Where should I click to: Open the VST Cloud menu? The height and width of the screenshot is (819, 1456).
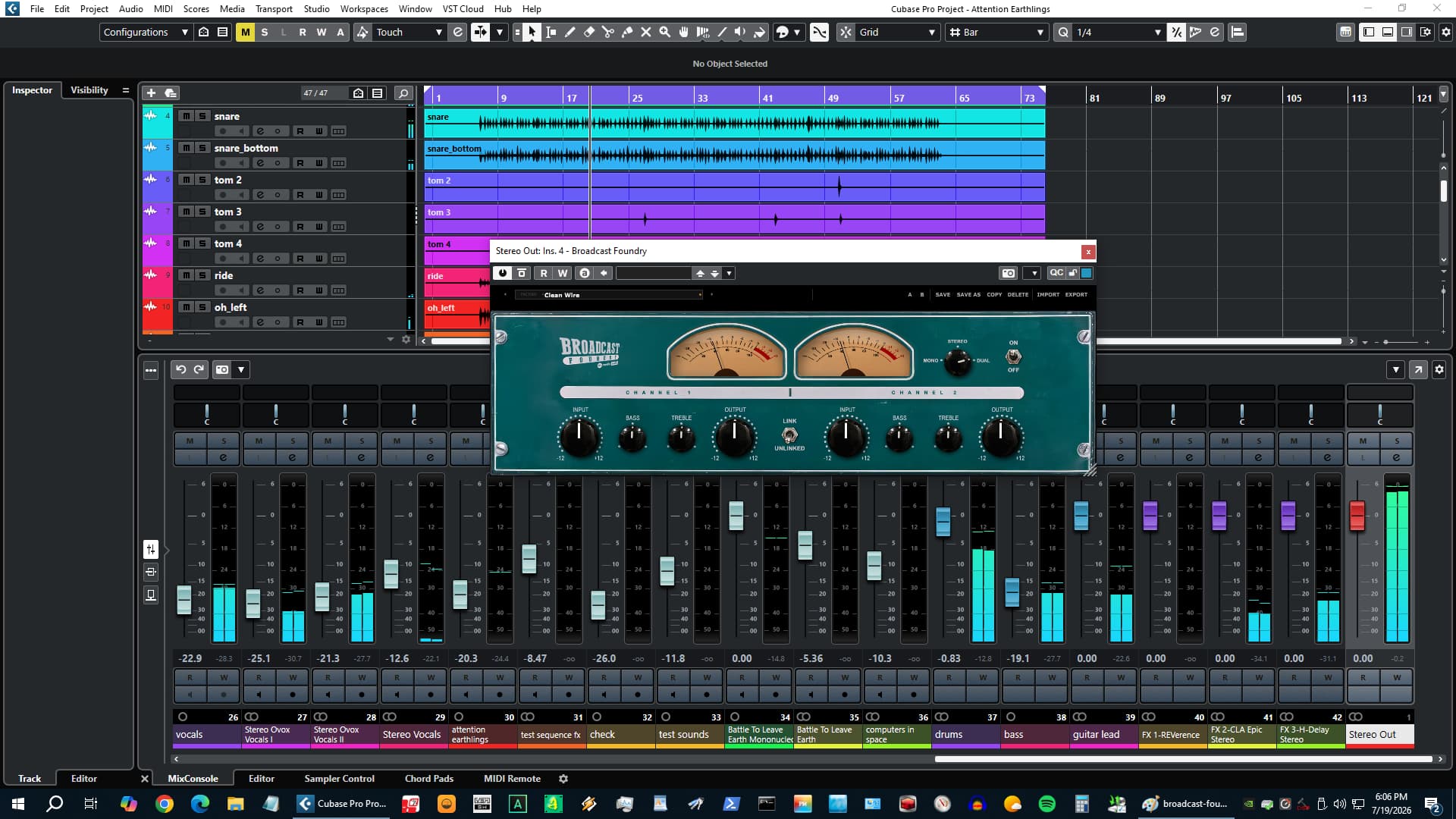463,8
